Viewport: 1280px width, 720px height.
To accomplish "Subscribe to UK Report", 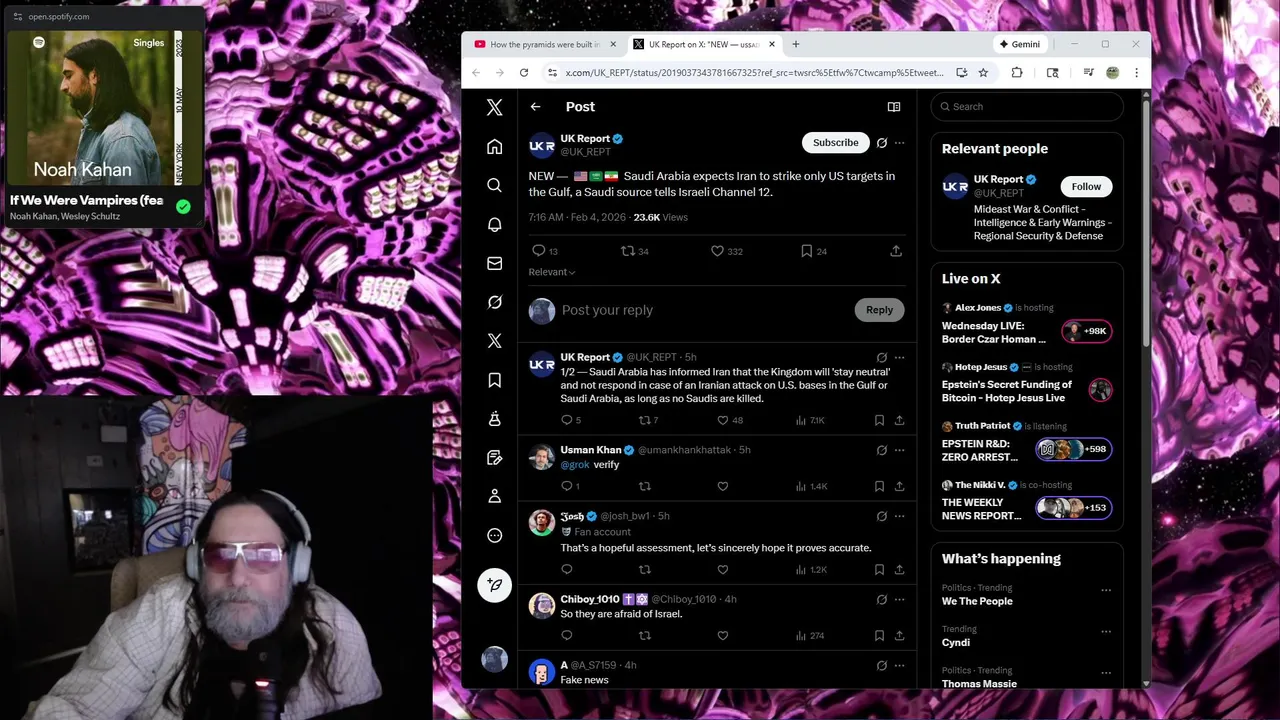I will [835, 143].
